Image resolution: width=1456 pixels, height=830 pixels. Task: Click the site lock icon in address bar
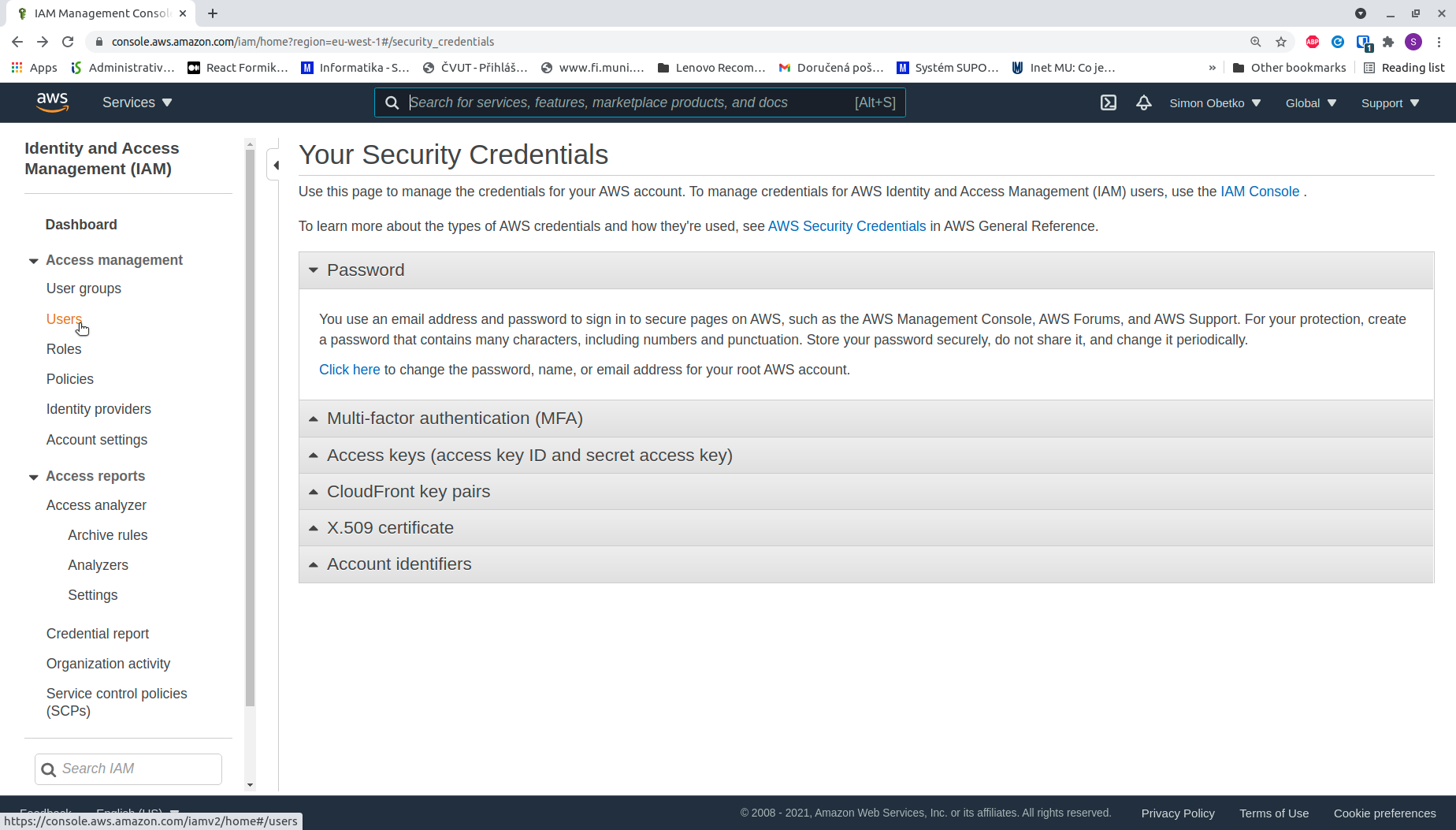point(99,42)
